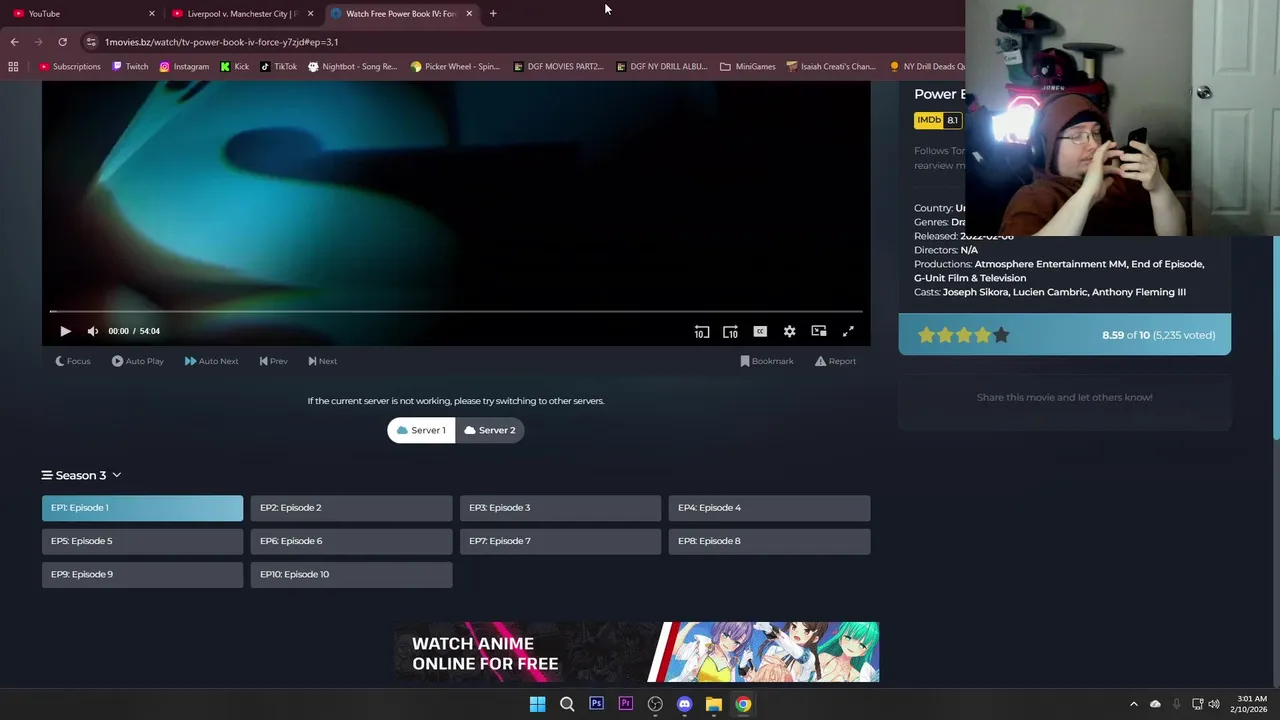Open TikTok bookmark

(x=278, y=67)
